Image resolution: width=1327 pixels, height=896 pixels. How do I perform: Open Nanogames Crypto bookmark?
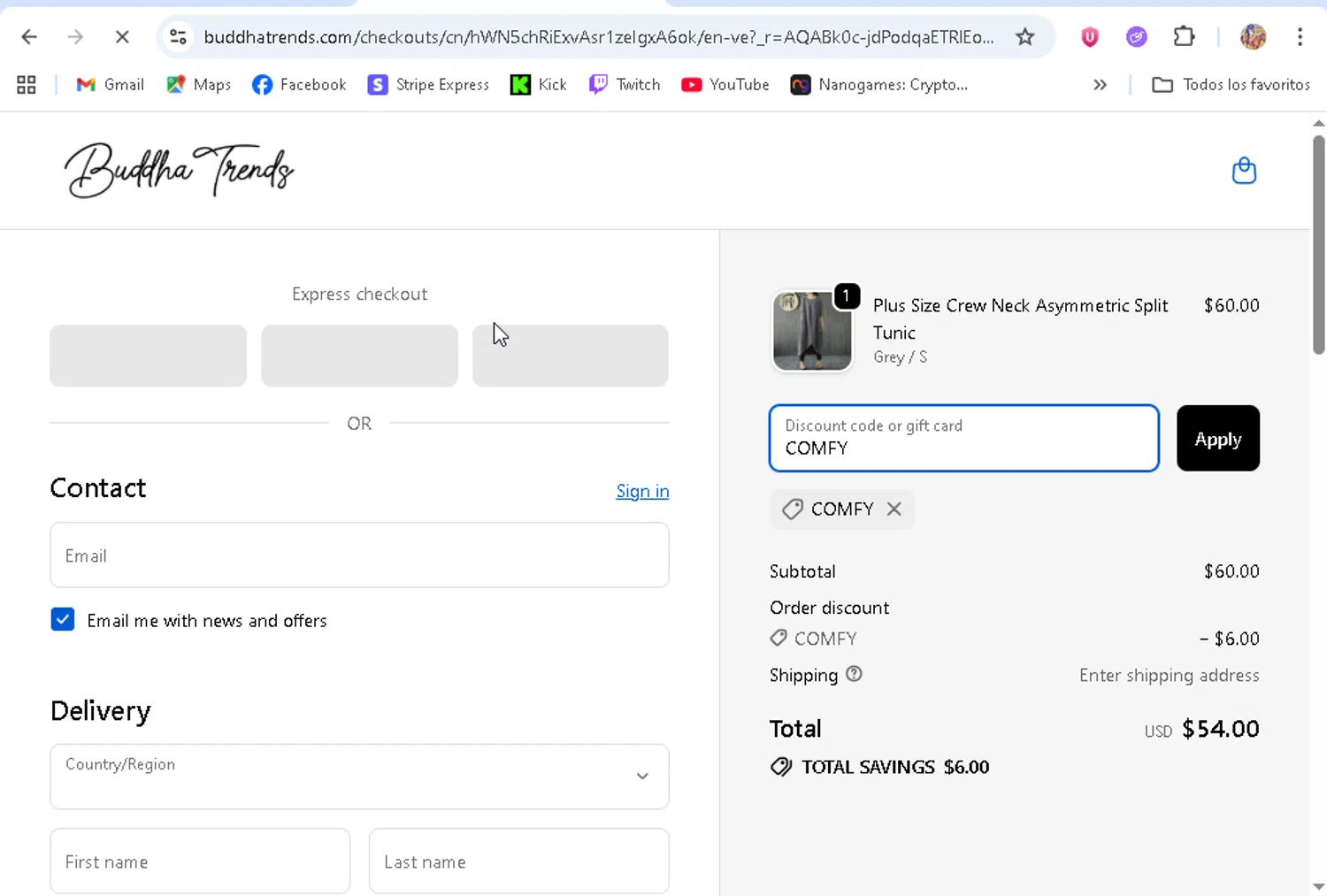(879, 85)
